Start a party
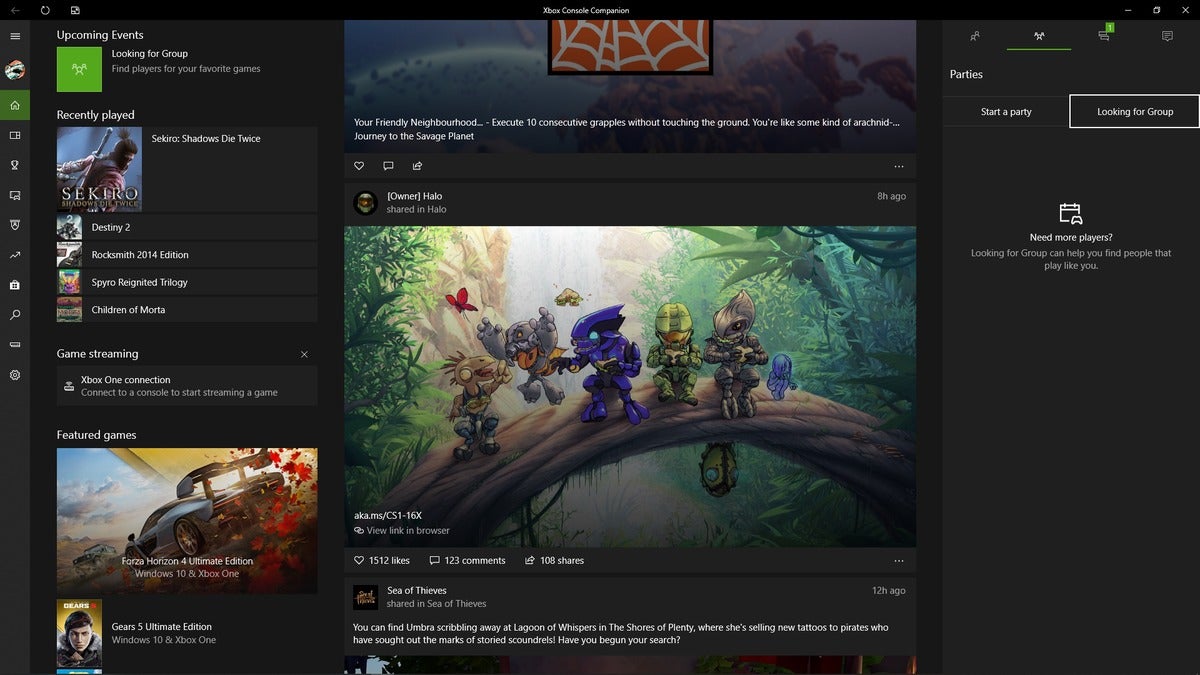The width and height of the screenshot is (1200, 675). click(1006, 111)
